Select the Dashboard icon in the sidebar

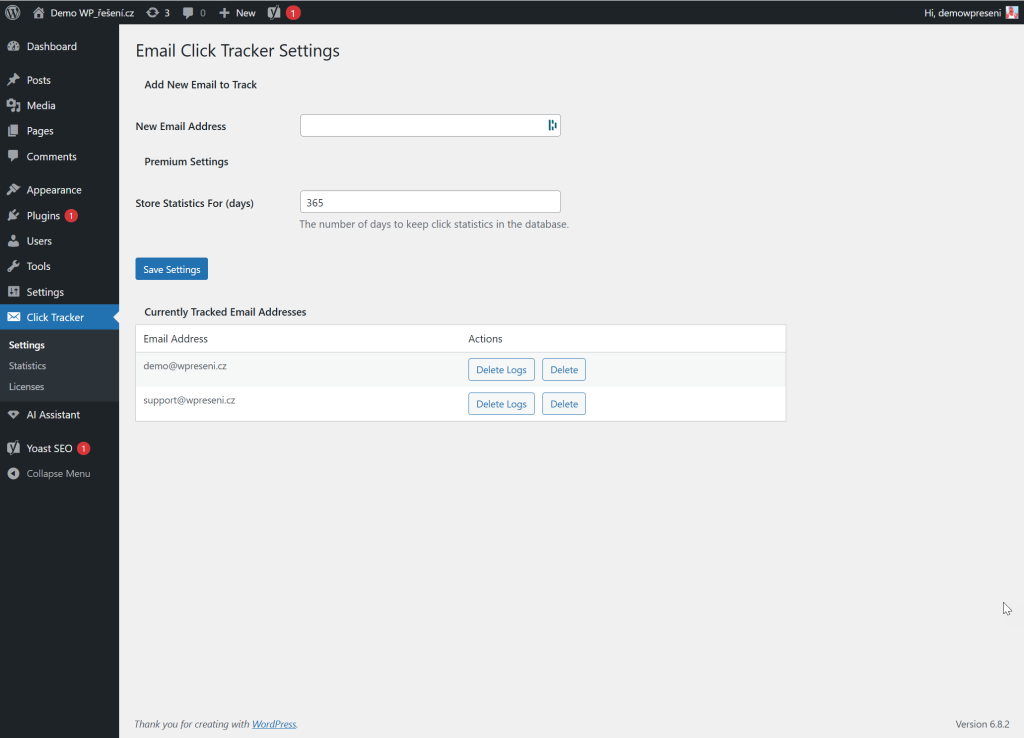pos(15,46)
